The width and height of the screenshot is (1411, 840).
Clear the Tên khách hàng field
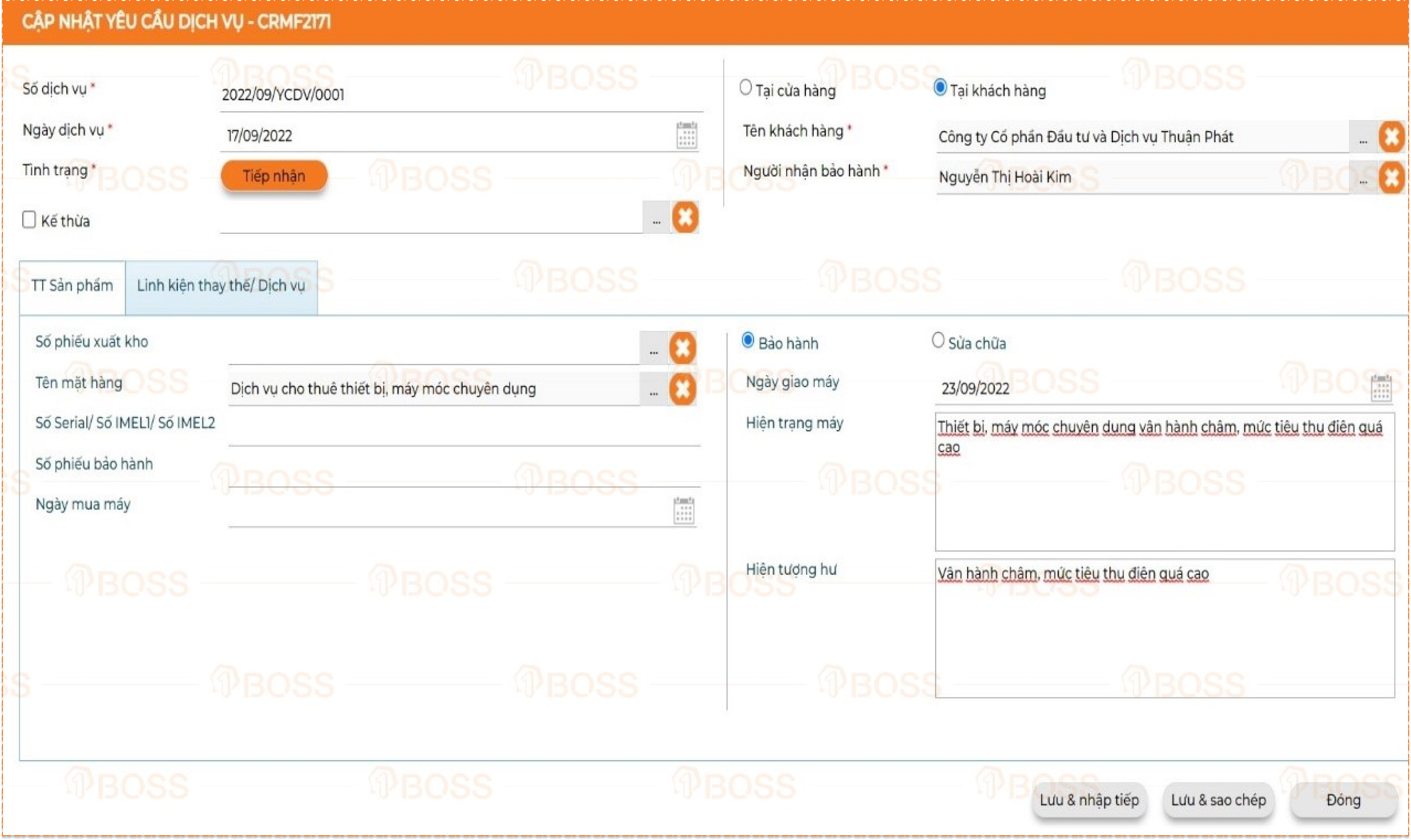1392,136
